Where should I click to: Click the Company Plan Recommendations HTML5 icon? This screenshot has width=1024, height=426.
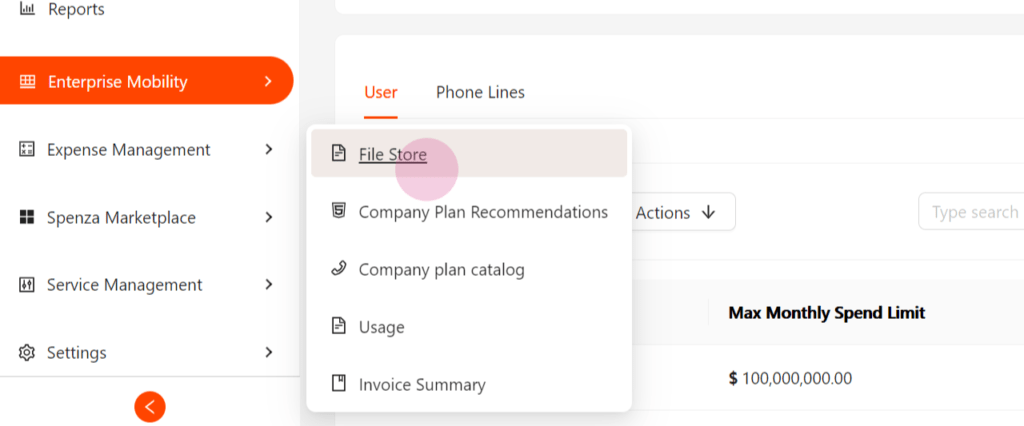coord(338,211)
